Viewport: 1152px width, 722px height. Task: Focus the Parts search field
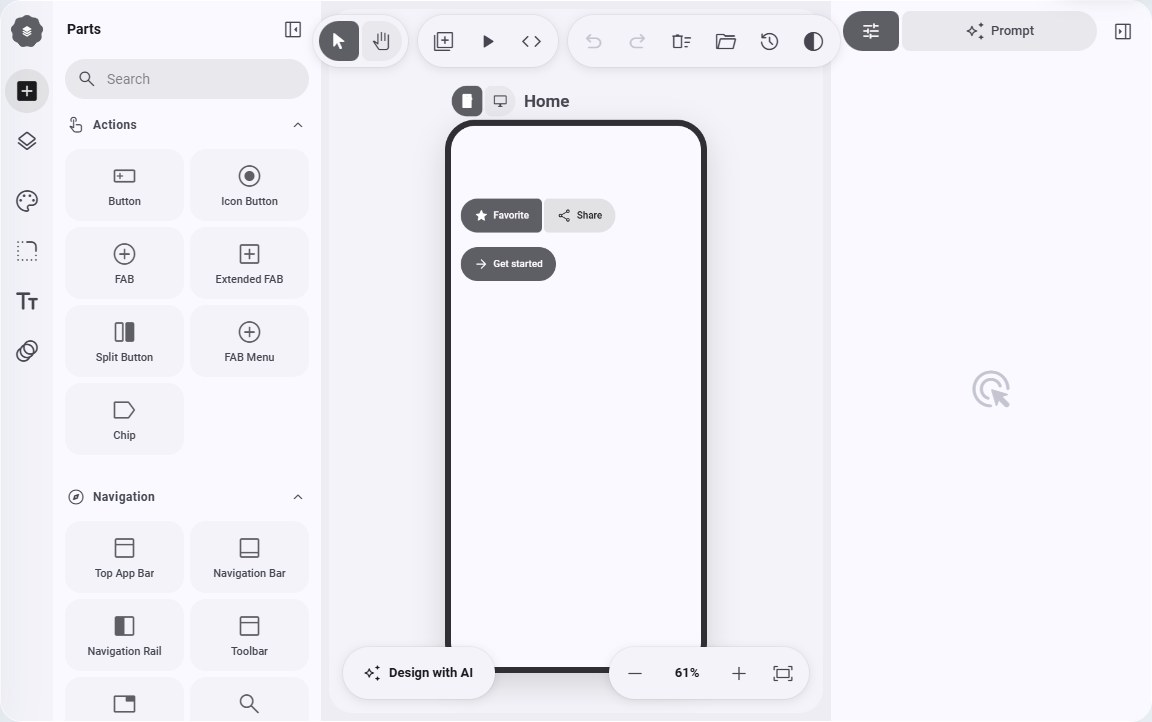(x=187, y=79)
